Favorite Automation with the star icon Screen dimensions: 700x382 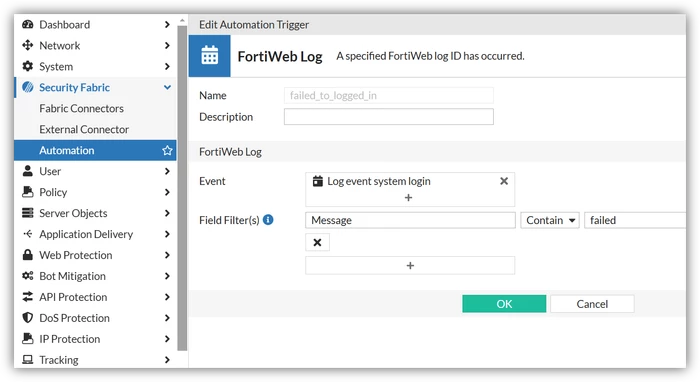167,150
